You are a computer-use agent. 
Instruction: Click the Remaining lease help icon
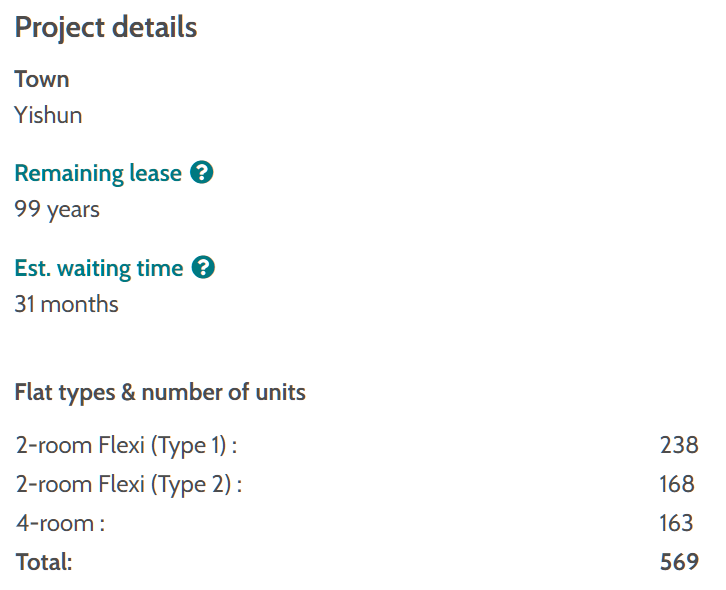point(202,173)
